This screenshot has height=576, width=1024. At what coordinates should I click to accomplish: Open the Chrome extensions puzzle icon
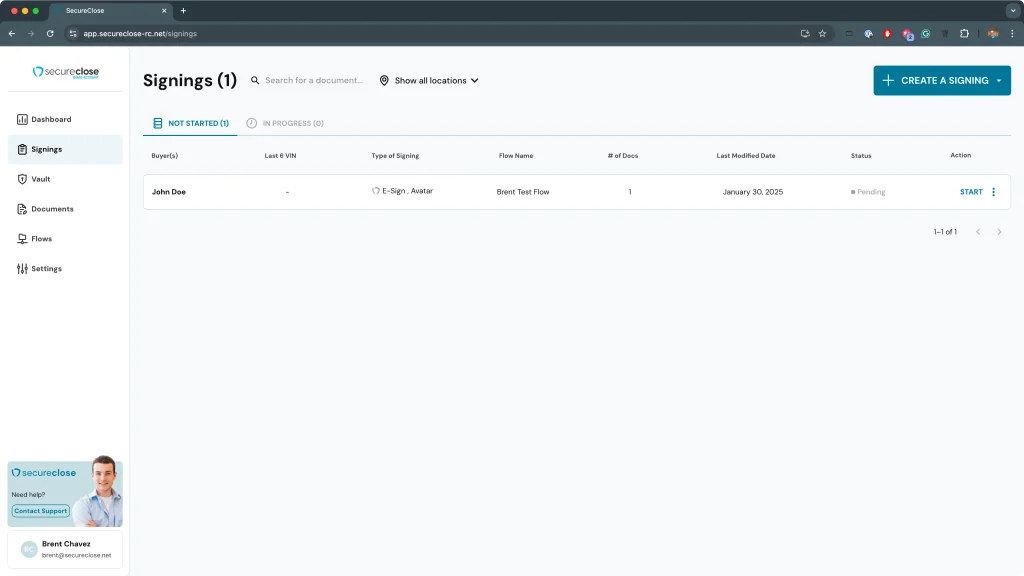pyautogui.click(x=964, y=33)
